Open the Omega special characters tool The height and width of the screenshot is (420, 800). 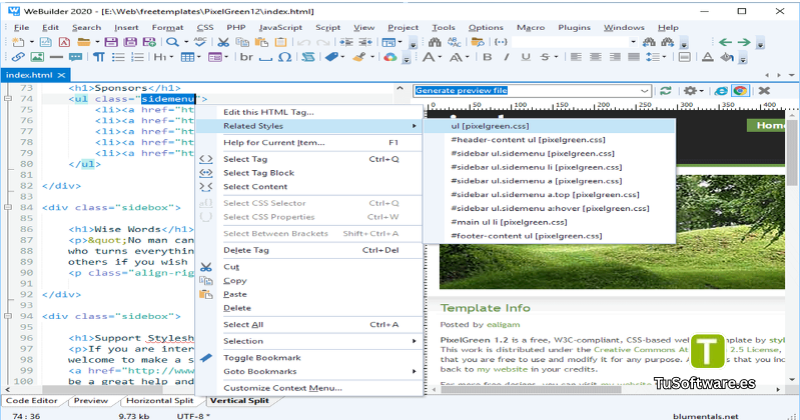click(285, 57)
